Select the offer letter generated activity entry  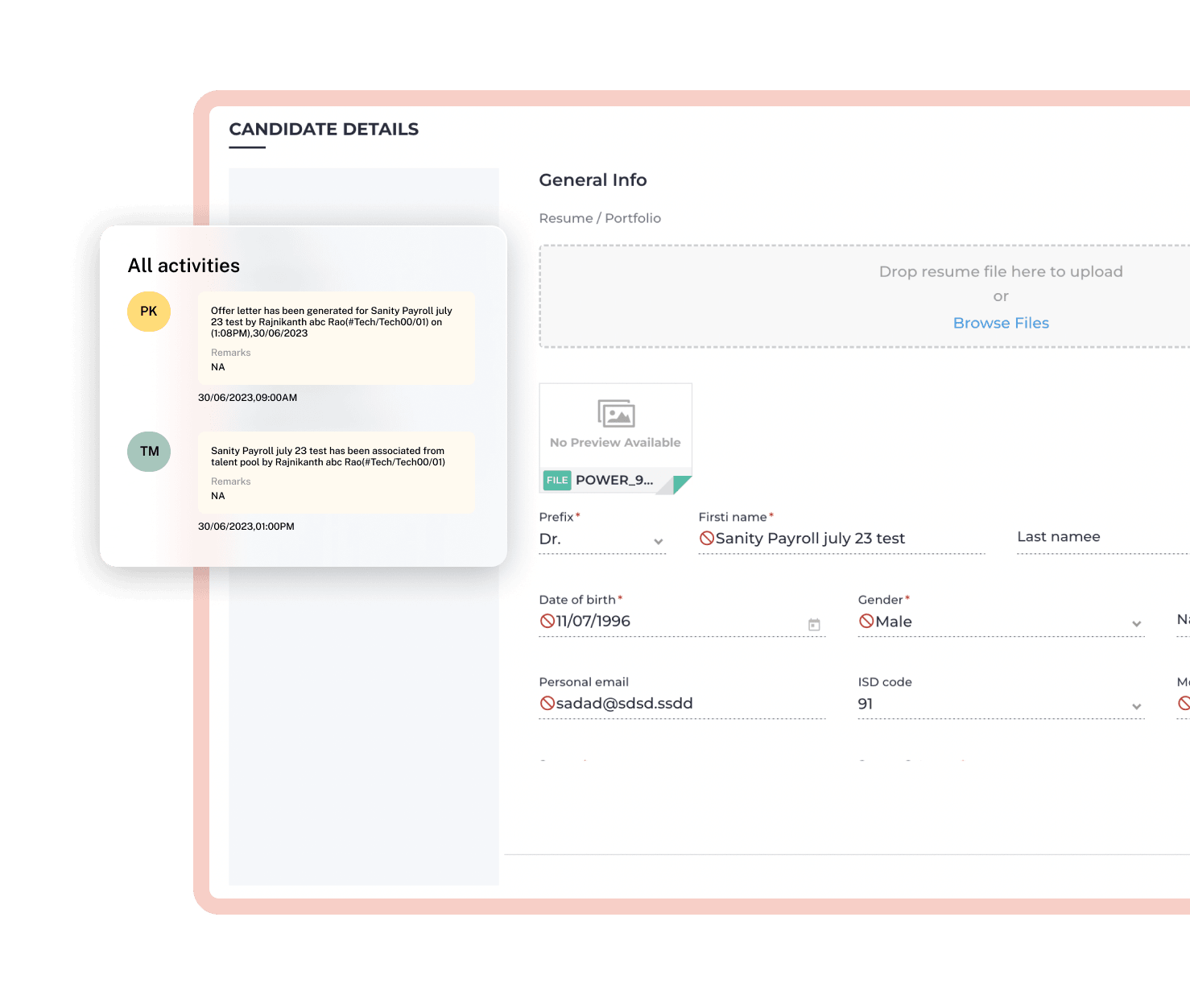pyautogui.click(x=336, y=338)
